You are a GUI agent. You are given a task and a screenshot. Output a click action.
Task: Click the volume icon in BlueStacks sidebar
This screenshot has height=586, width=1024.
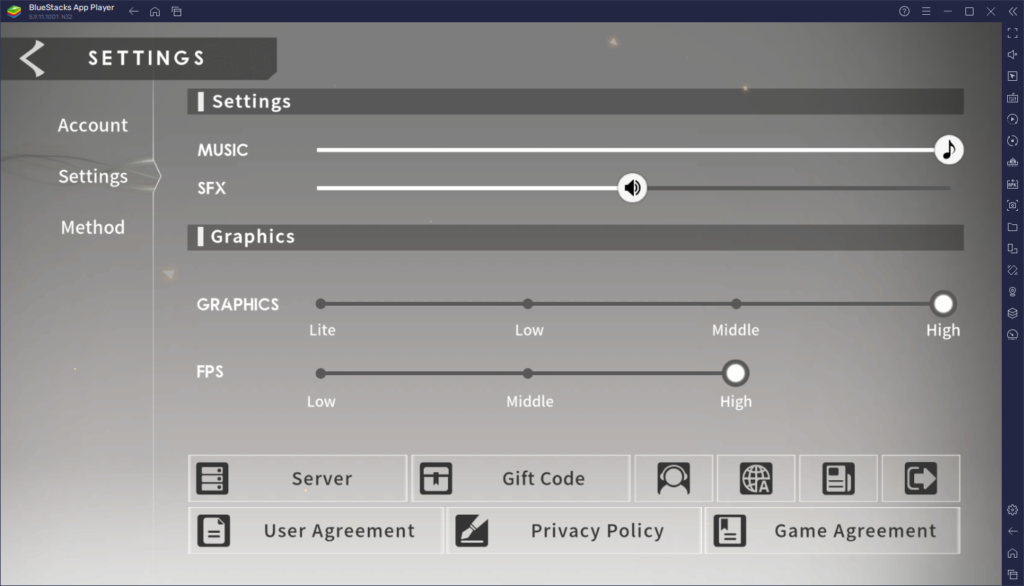tap(1012, 54)
